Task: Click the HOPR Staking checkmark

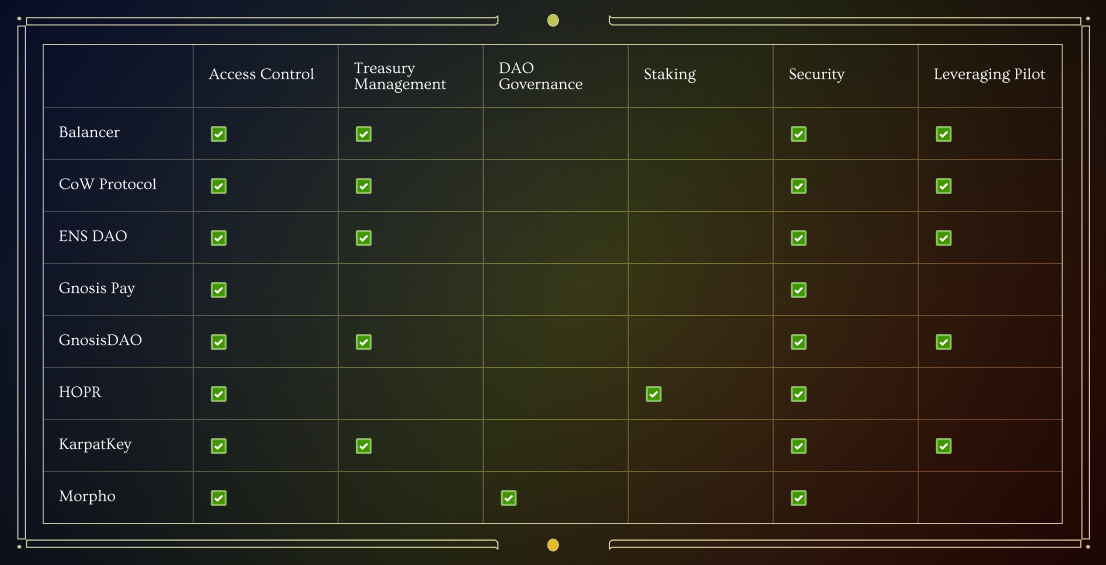Action: point(654,394)
